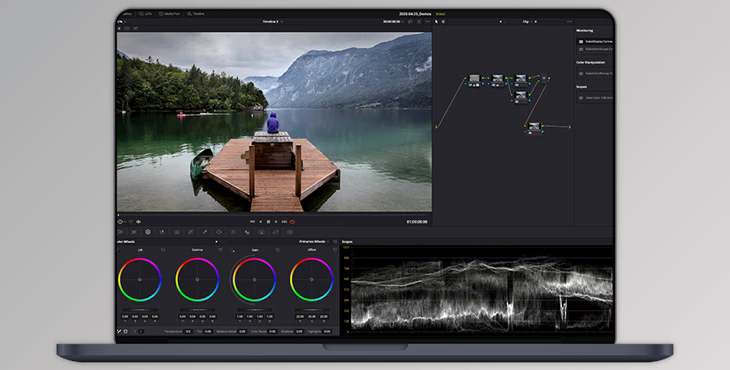
Task: Jump to the last frame
Action: [x=284, y=222]
